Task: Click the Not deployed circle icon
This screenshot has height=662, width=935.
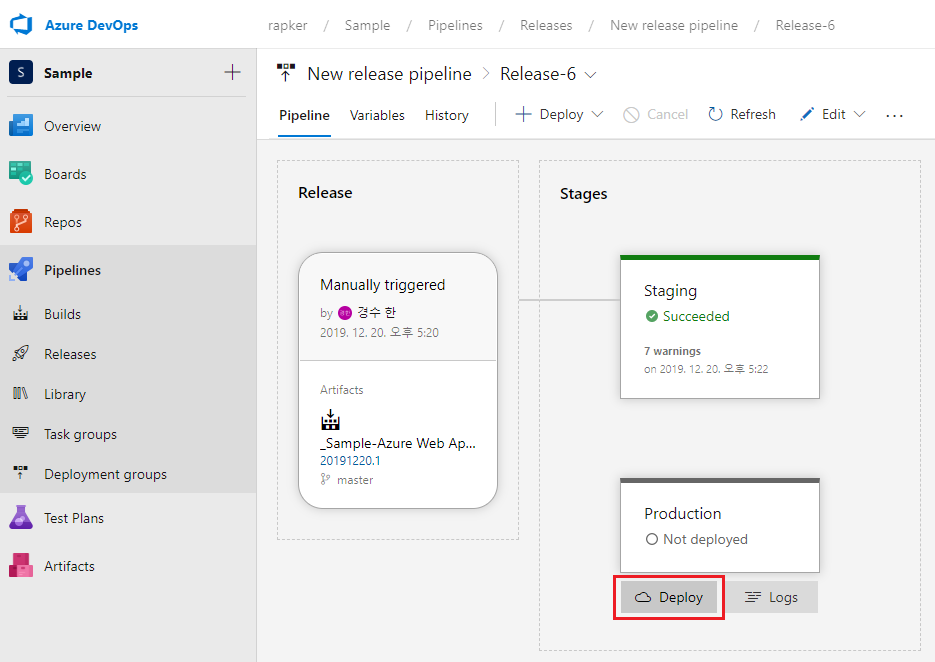Action: point(652,539)
